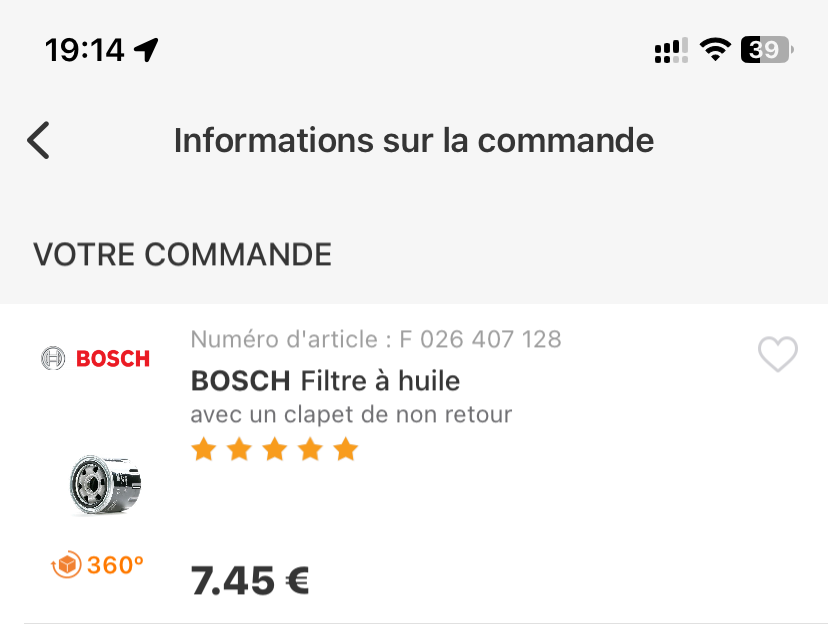Click the fifth orange rating star
828x632 pixels.
click(x=346, y=449)
